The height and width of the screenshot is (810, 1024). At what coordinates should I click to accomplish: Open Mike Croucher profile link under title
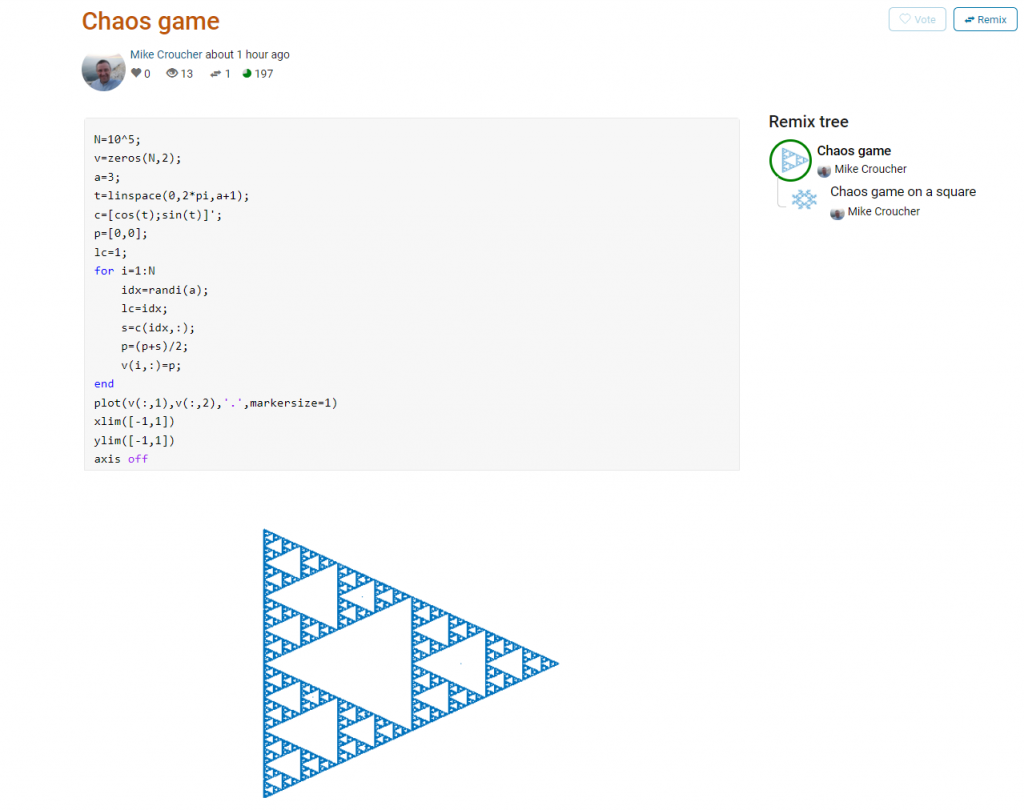pos(166,55)
